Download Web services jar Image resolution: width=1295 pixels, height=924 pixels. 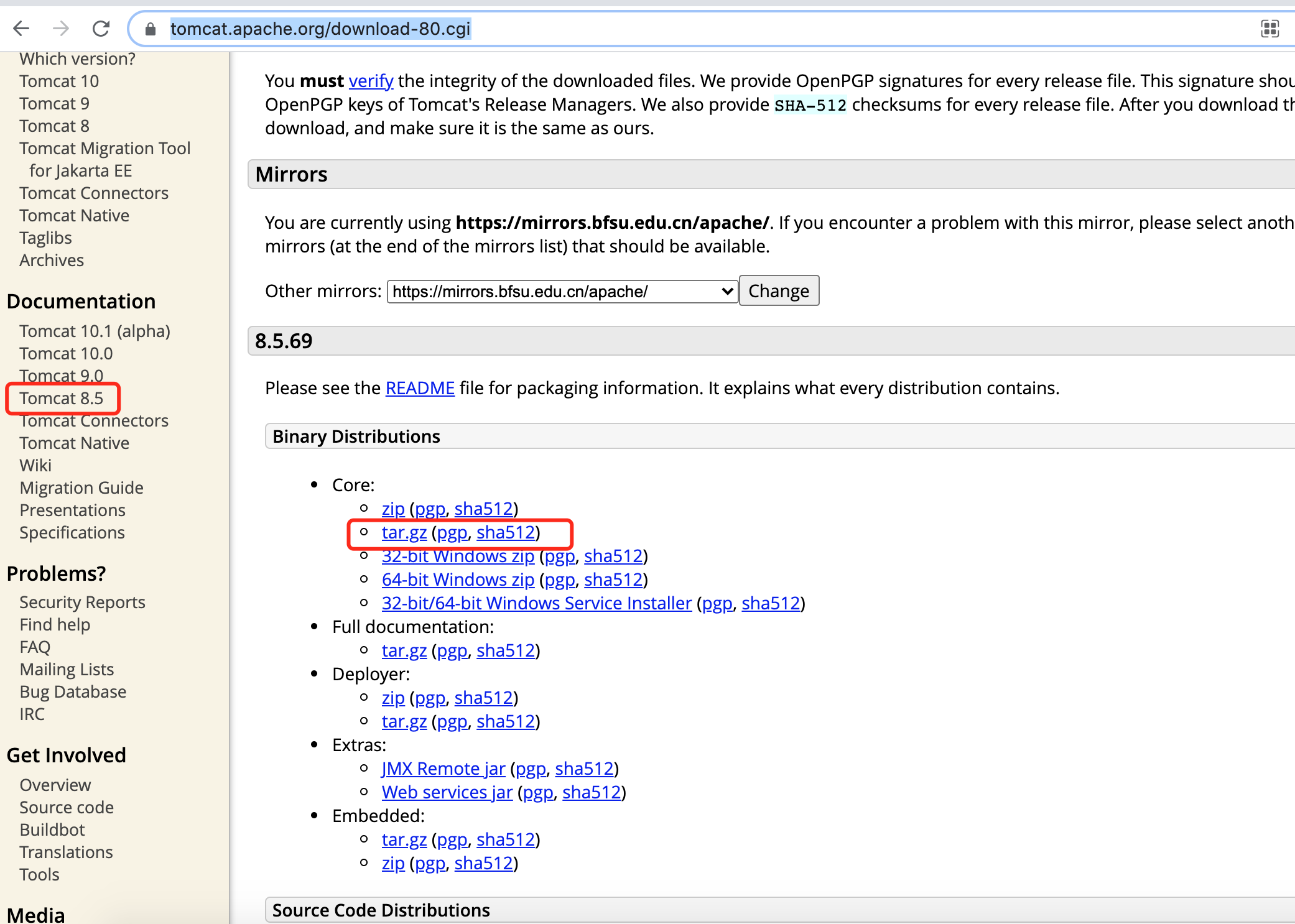(447, 792)
